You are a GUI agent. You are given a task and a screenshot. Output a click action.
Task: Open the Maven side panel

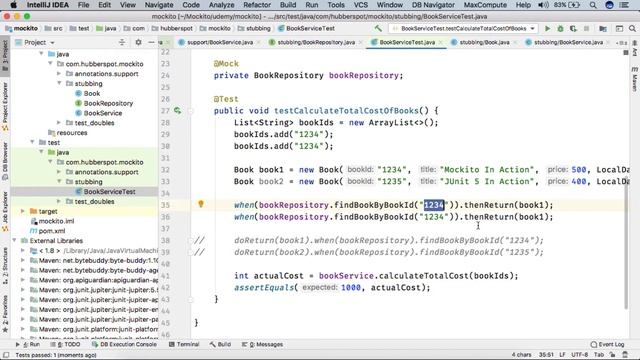(x=635, y=79)
